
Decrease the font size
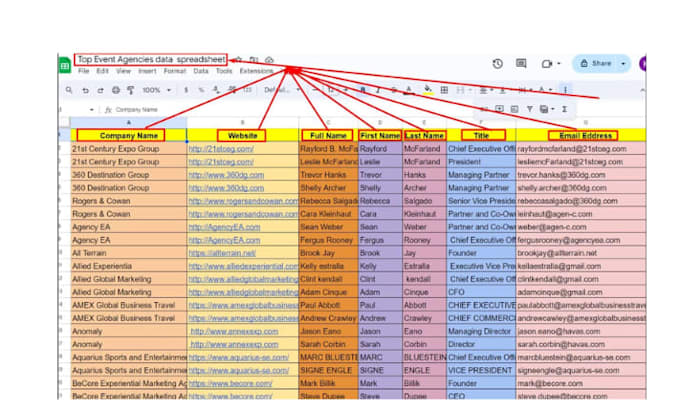click(315, 90)
